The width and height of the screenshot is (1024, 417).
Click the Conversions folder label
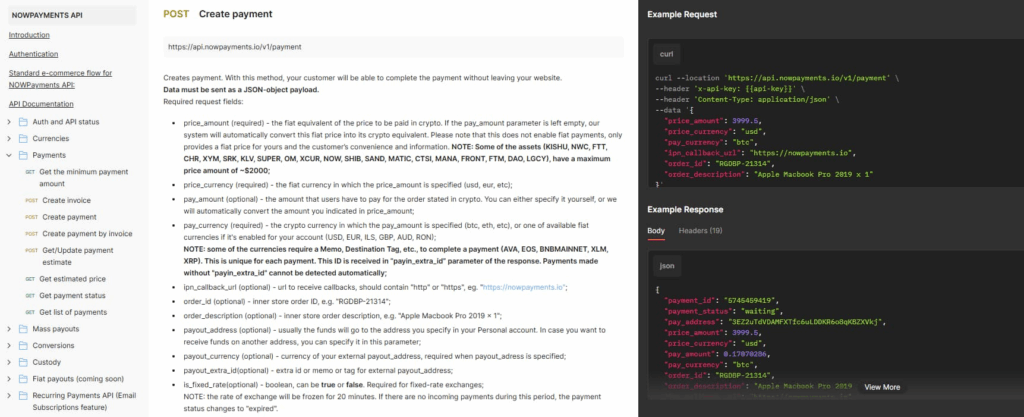[x=54, y=345]
